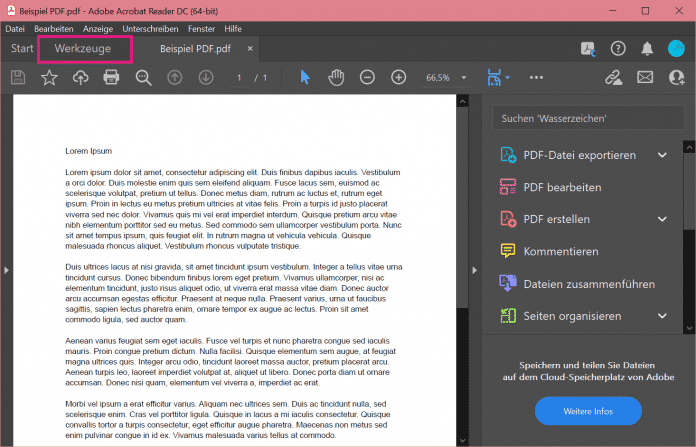The width and height of the screenshot is (696, 447).
Task: Zoom out with the minus icon
Action: coord(367,77)
